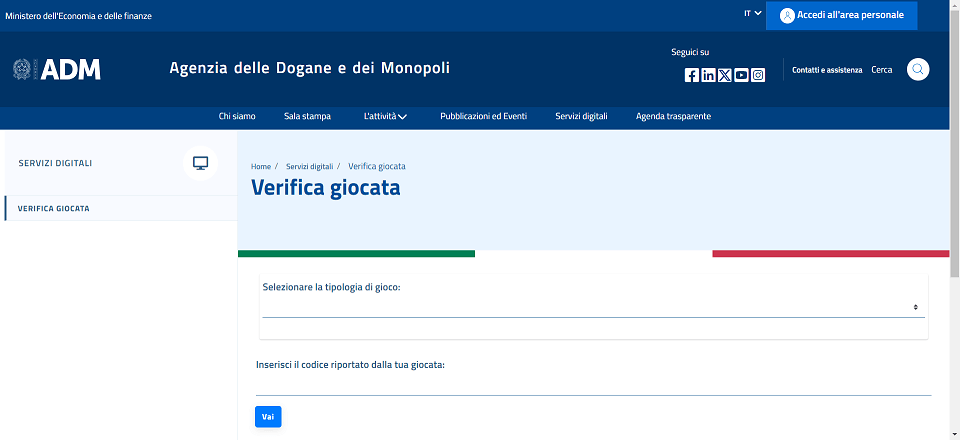This screenshot has width=960, height=440.
Task: Click the monitor icon beside Servizi Digitali
Action: pos(200,163)
